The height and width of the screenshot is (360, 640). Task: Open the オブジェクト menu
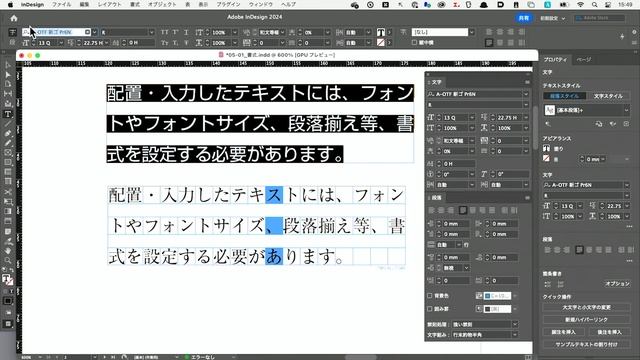pyautogui.click(x=162, y=4)
